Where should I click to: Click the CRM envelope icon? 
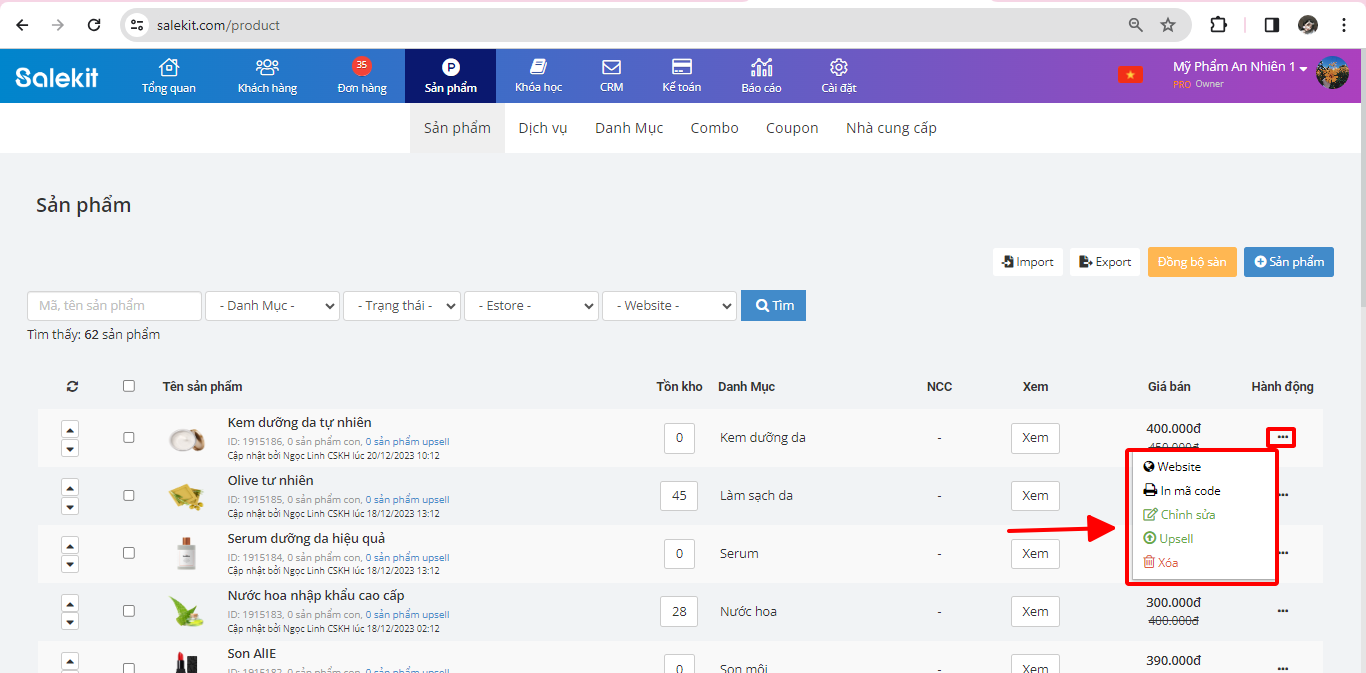(611, 68)
